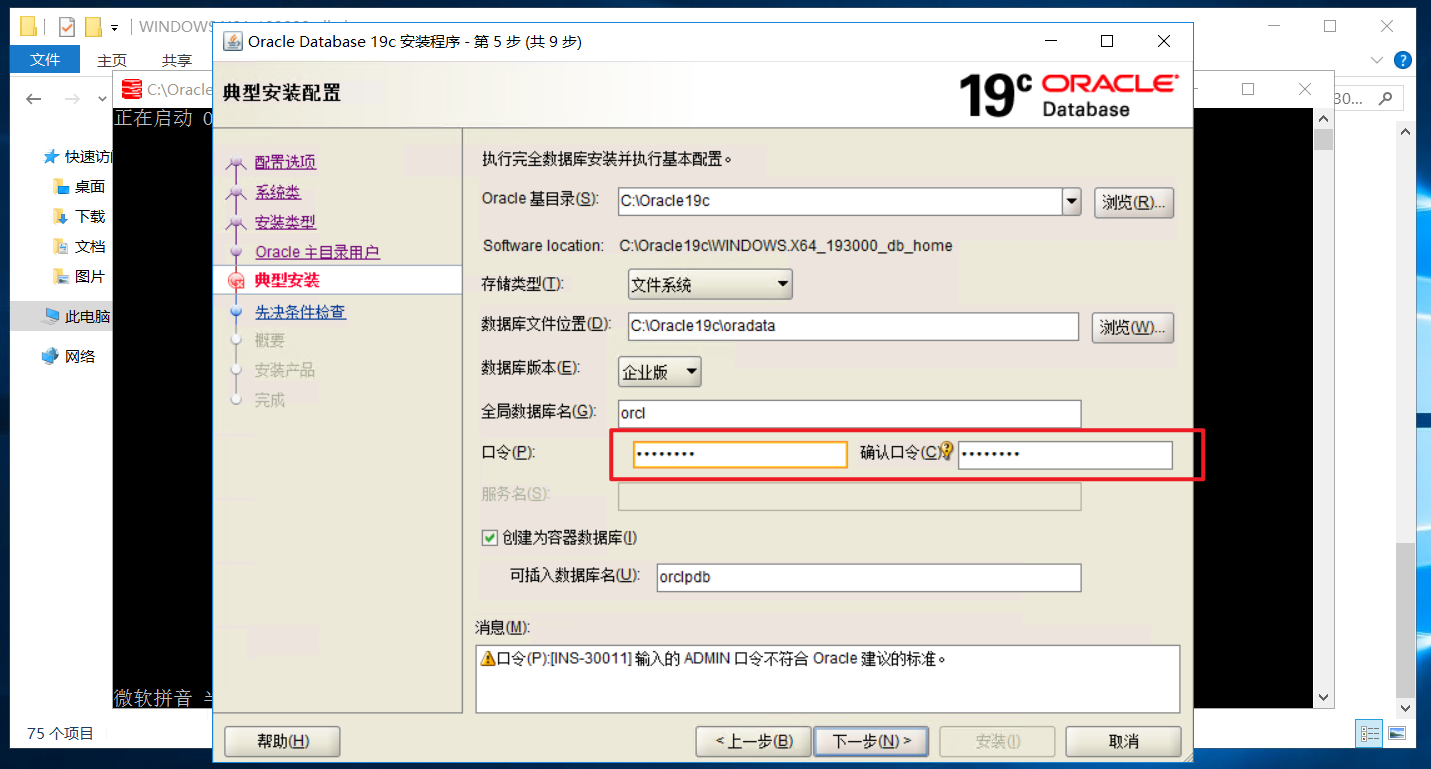
Task: Click the File Explorer help question mark icon
Action: point(1403,60)
